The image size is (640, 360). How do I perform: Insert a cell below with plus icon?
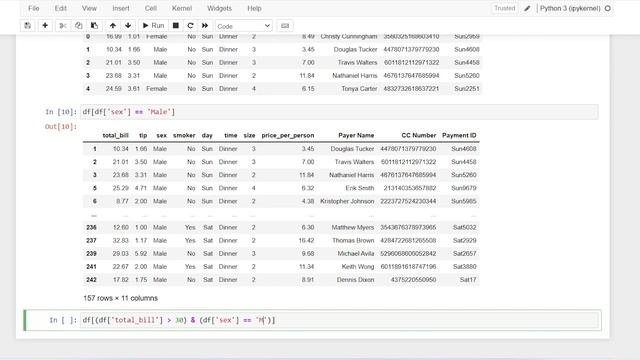tap(45, 26)
